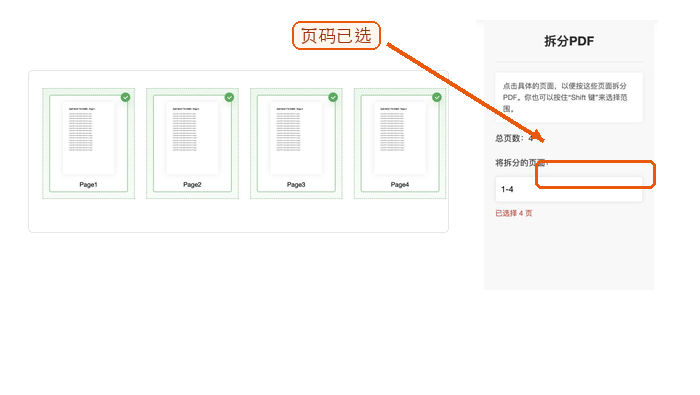This screenshot has width=700, height=395.
Task: Uncheck the green checkmark on Page3
Action: click(333, 97)
